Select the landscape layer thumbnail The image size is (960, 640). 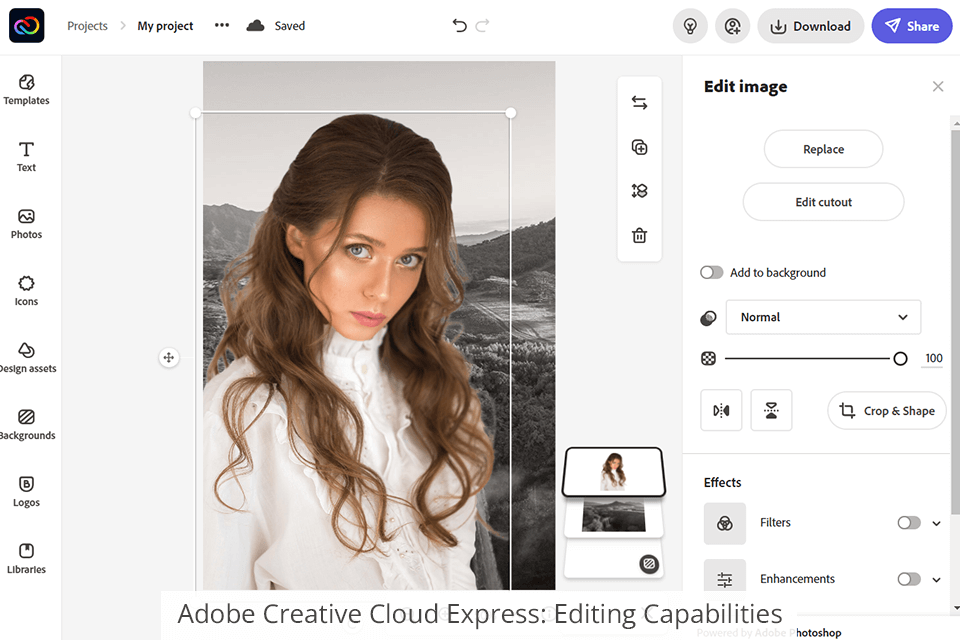613,516
